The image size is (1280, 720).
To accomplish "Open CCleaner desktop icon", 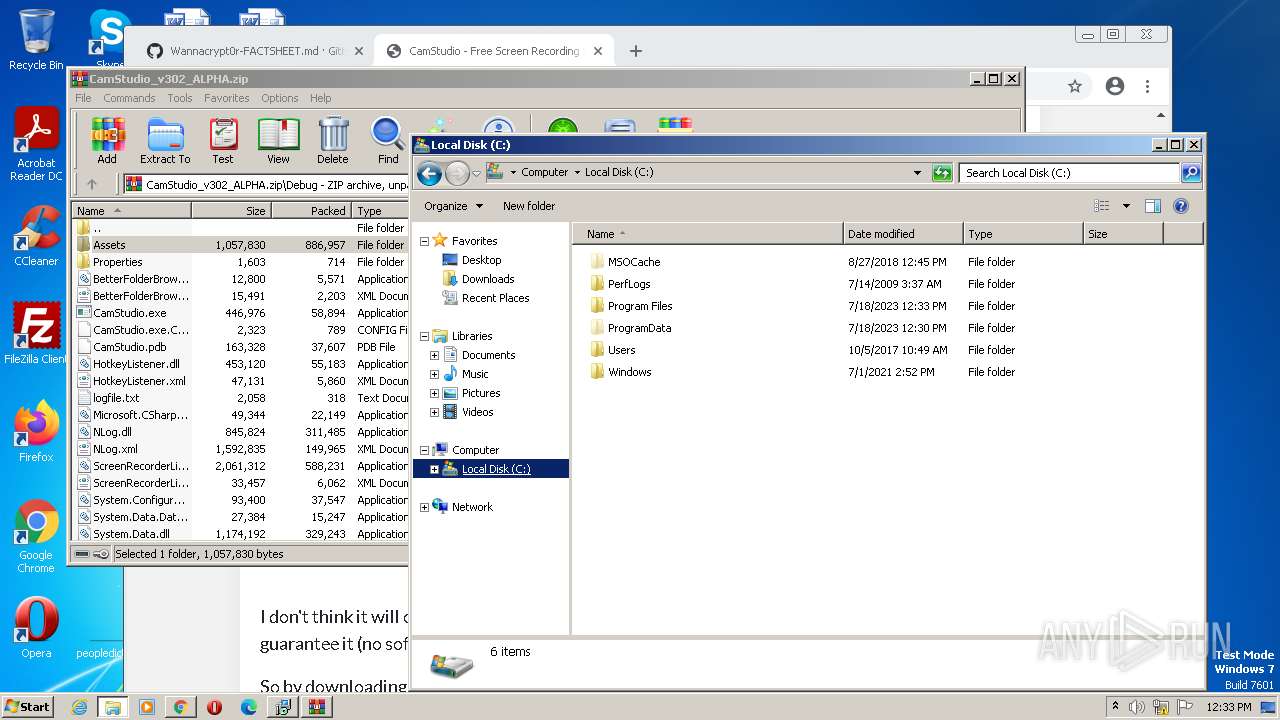I will [36, 236].
